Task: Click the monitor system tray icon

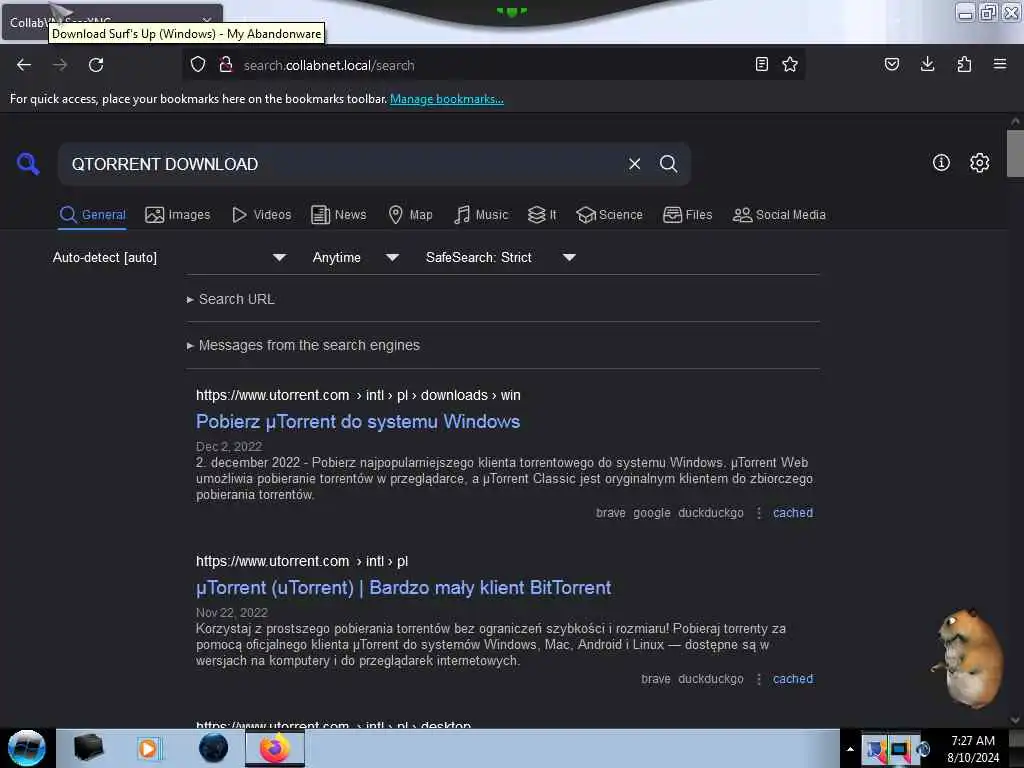Action: point(900,749)
